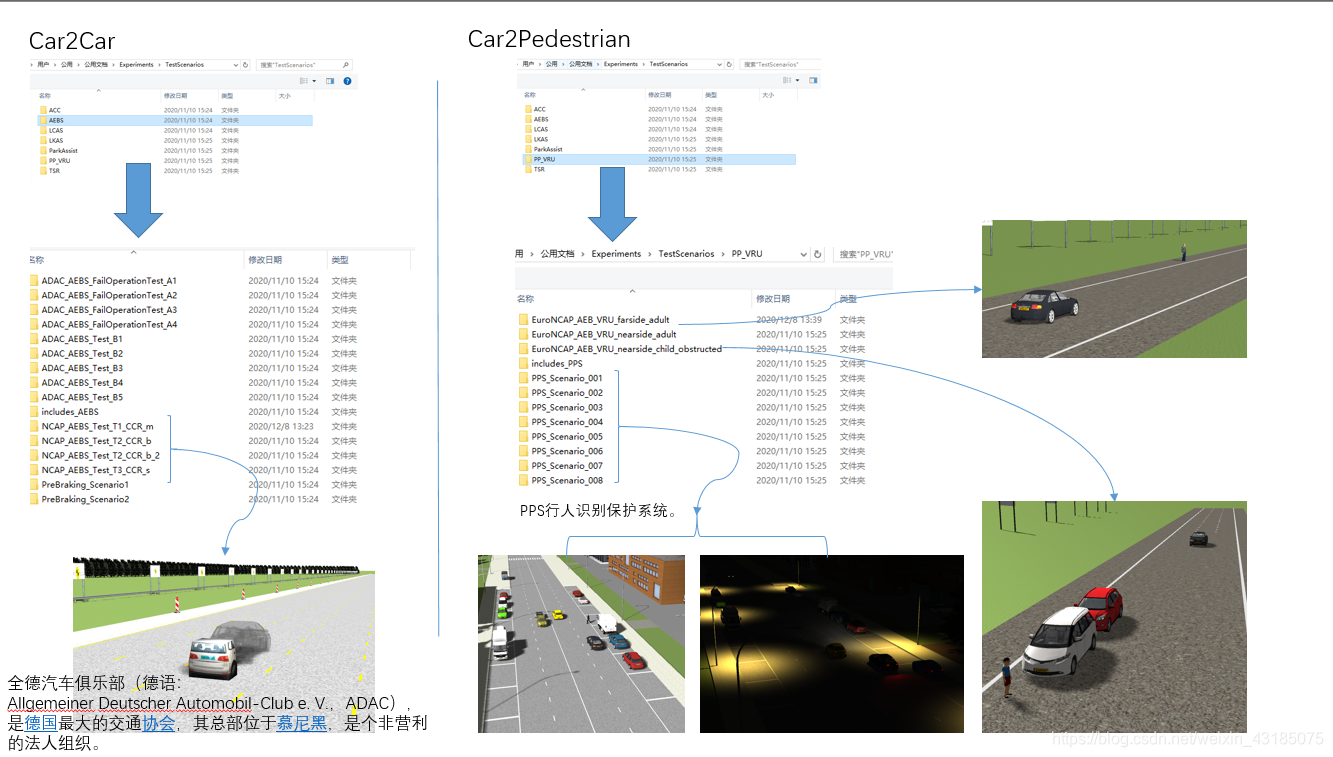Image resolution: width=1333 pixels, height=757 pixels.
Task: Expand chevron after Experiments in Car2Car address bar
Action: pos(160,65)
